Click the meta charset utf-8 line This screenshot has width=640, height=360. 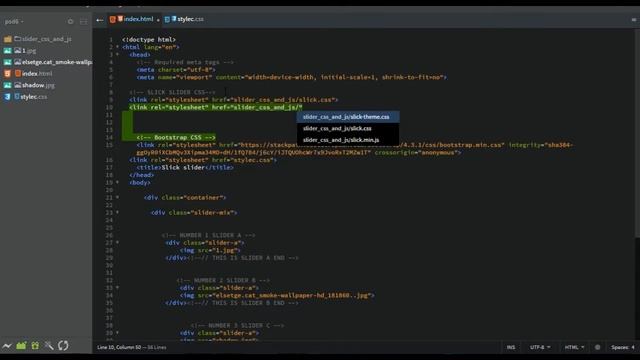tap(176, 70)
